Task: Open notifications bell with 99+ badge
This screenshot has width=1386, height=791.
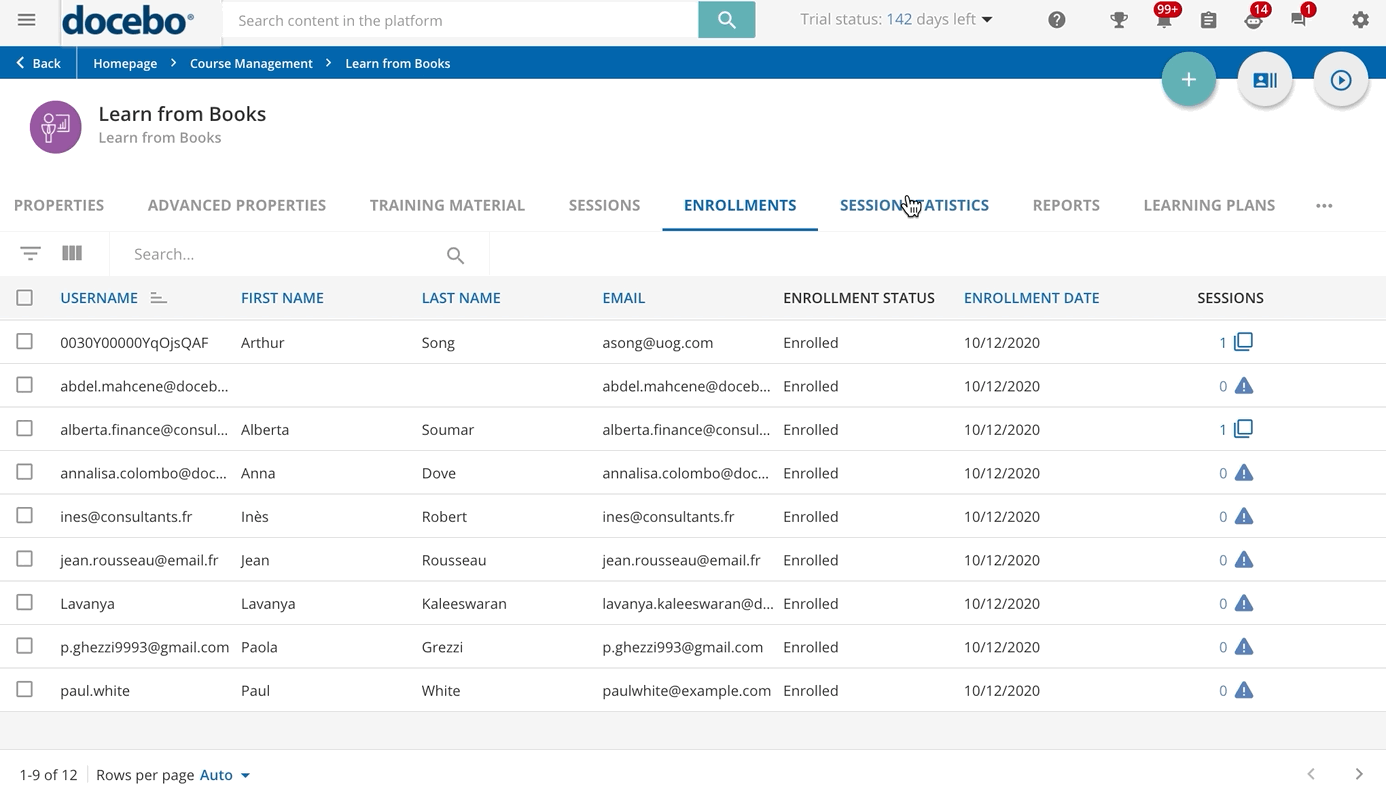Action: point(1163,20)
